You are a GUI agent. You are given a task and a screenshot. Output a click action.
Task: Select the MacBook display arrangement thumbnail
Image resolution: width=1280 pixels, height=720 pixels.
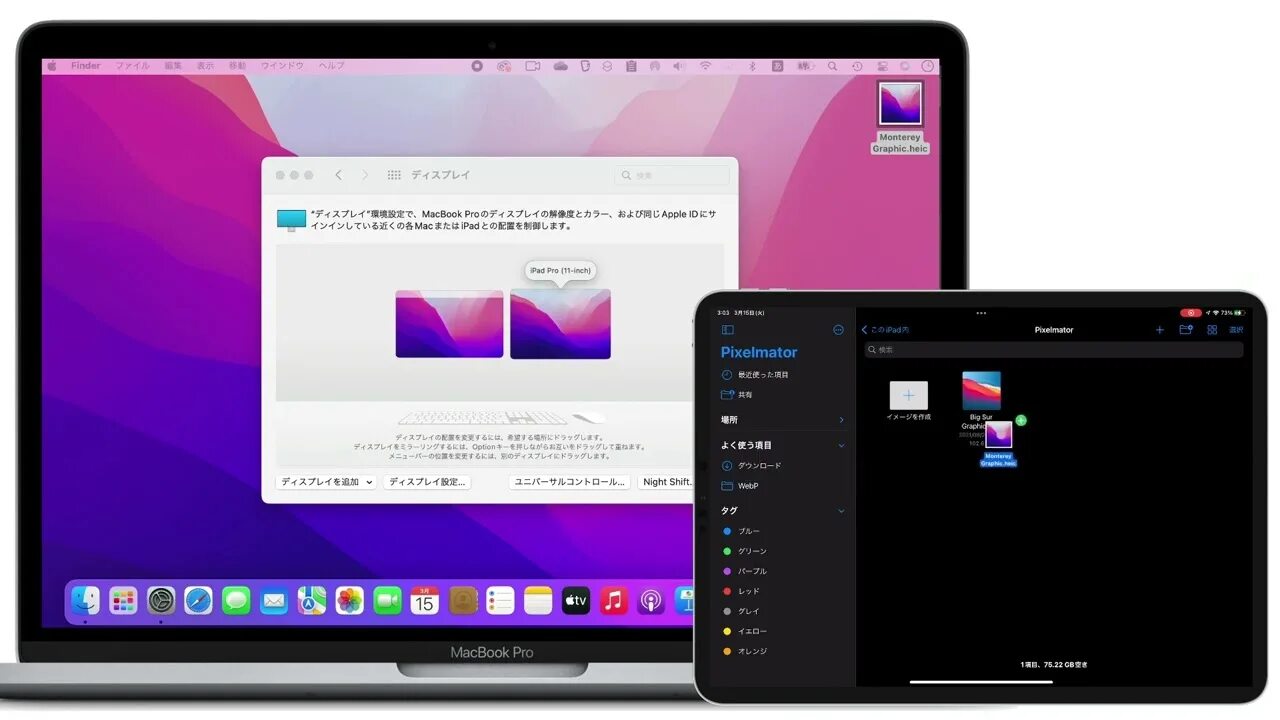(449, 324)
